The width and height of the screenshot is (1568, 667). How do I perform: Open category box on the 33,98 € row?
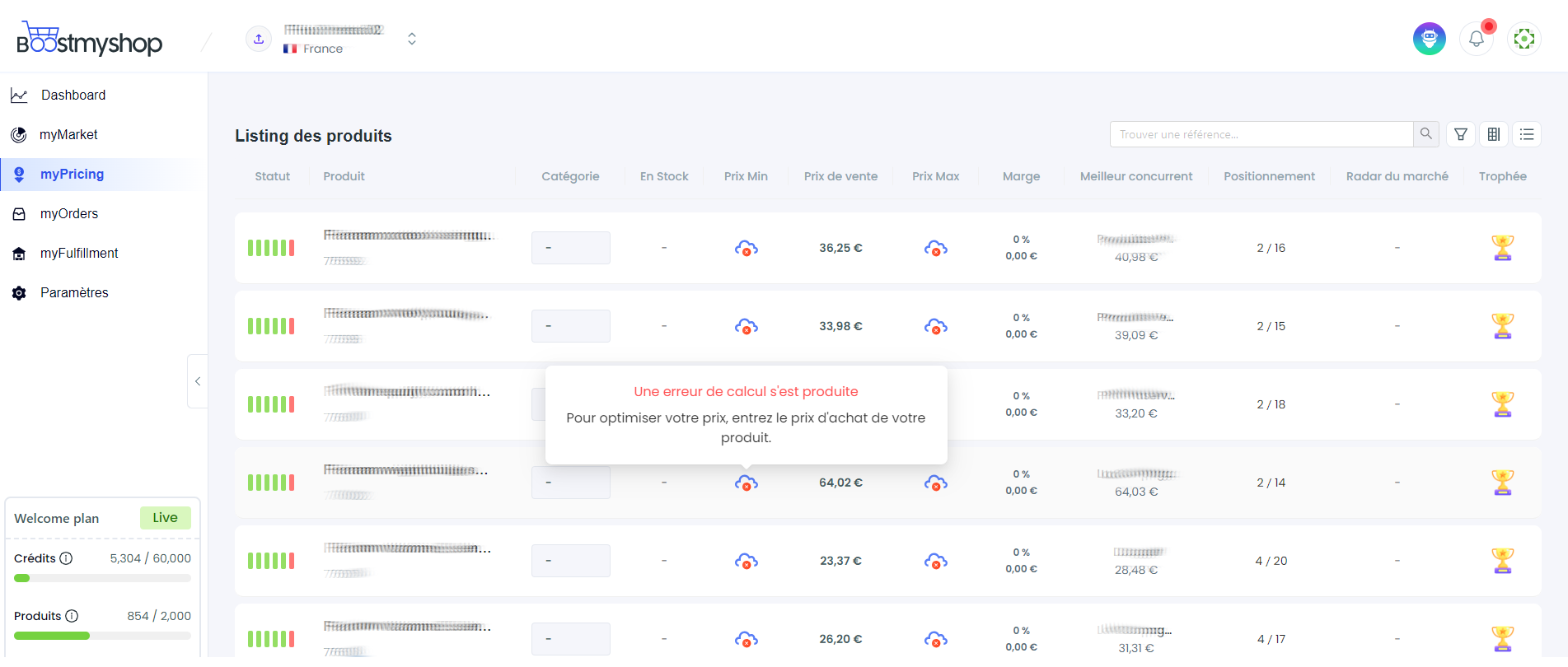coord(571,326)
